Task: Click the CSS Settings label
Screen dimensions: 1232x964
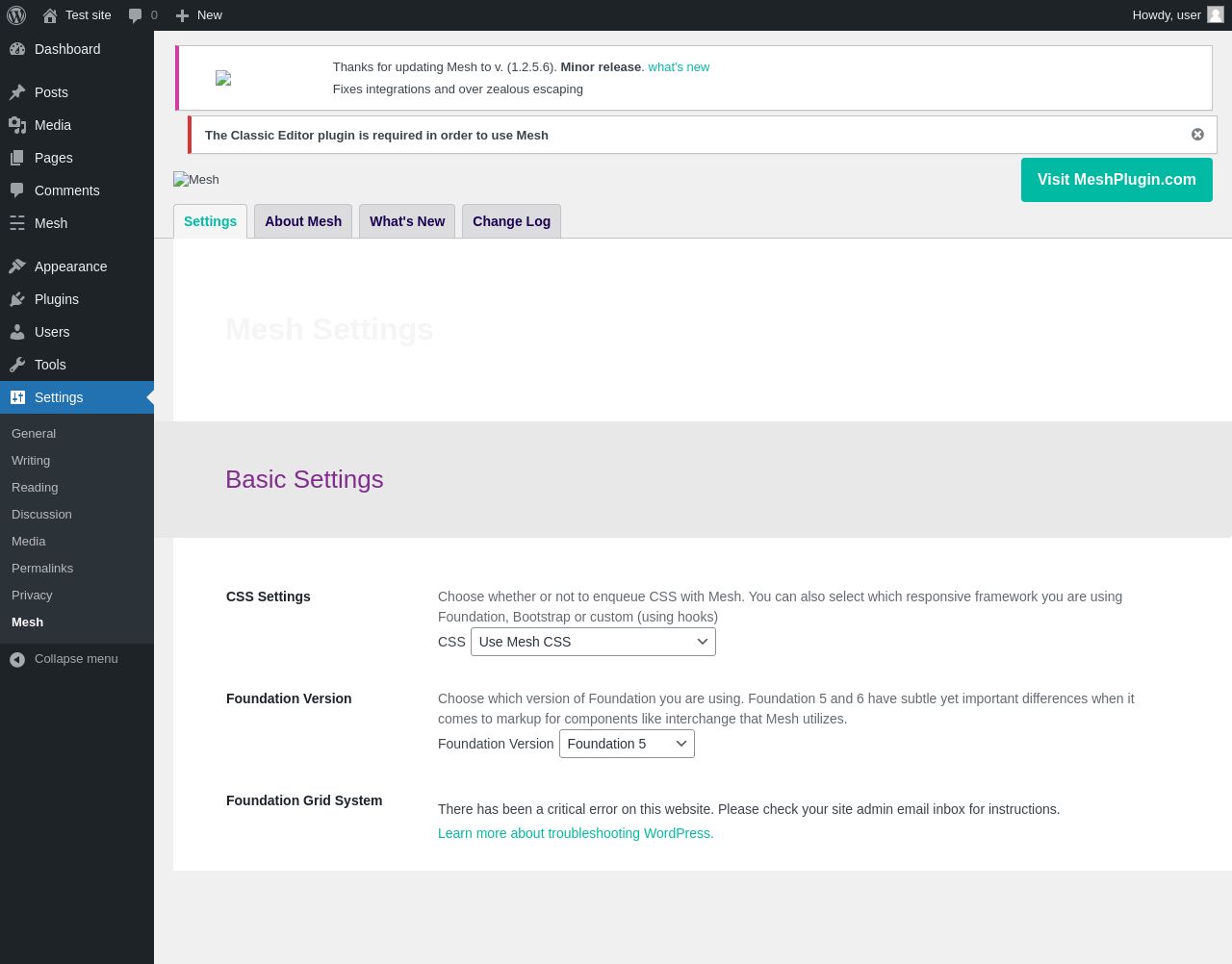Action: (269, 596)
